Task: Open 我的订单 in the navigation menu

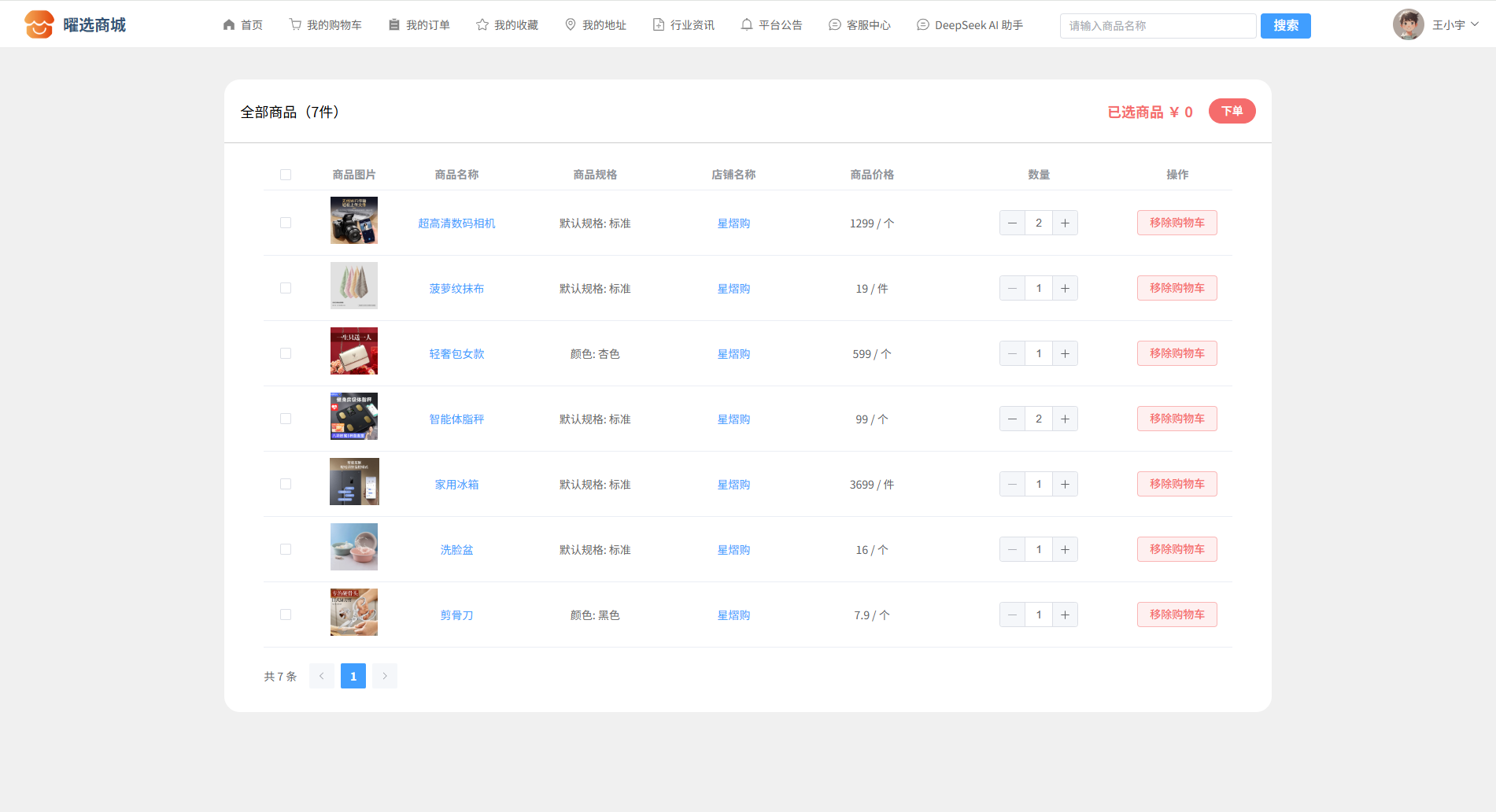Action: (419, 25)
